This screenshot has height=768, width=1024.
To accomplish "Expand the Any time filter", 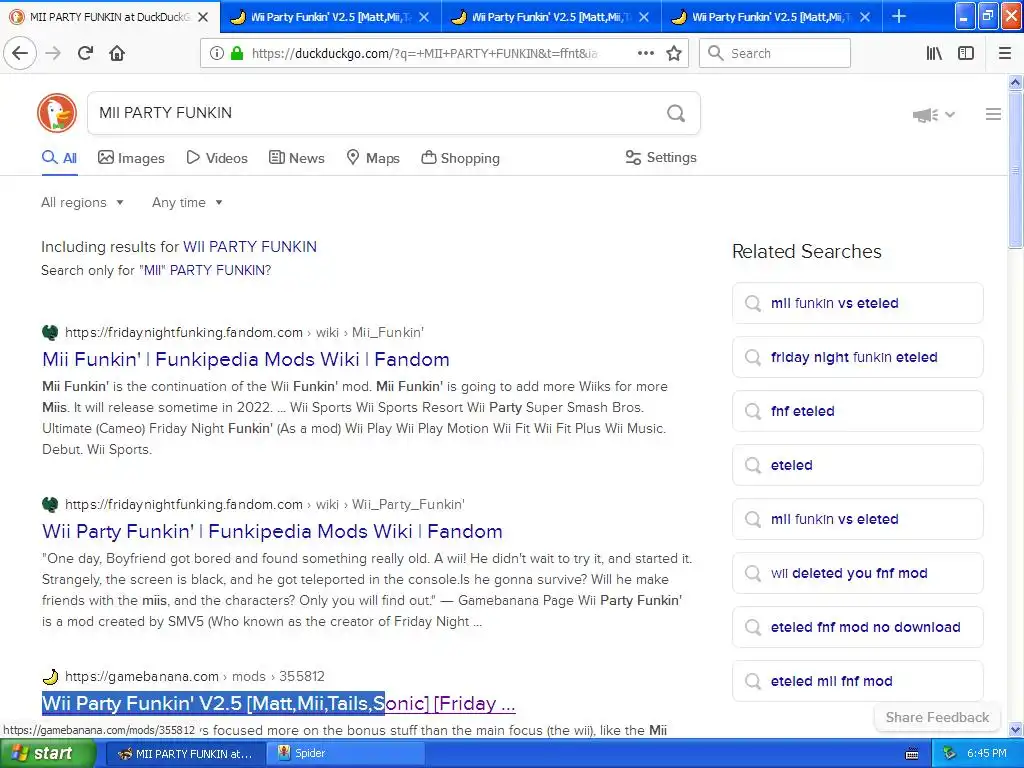I will (x=187, y=202).
